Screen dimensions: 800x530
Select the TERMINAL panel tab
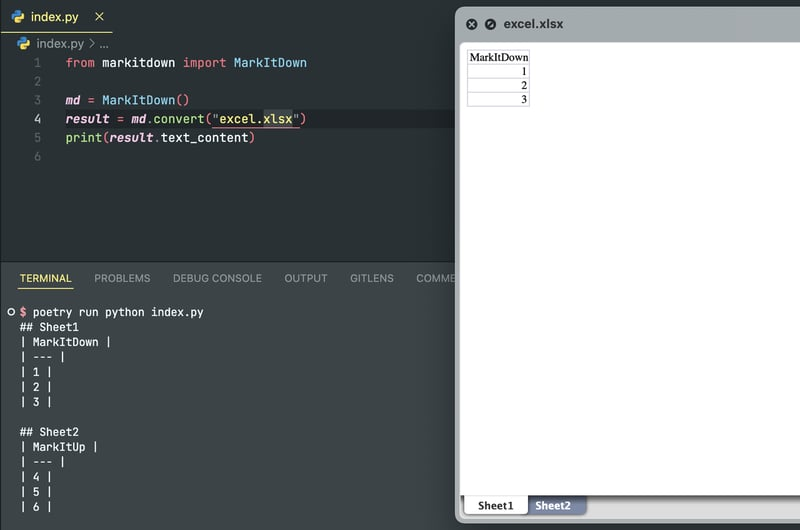pos(45,279)
